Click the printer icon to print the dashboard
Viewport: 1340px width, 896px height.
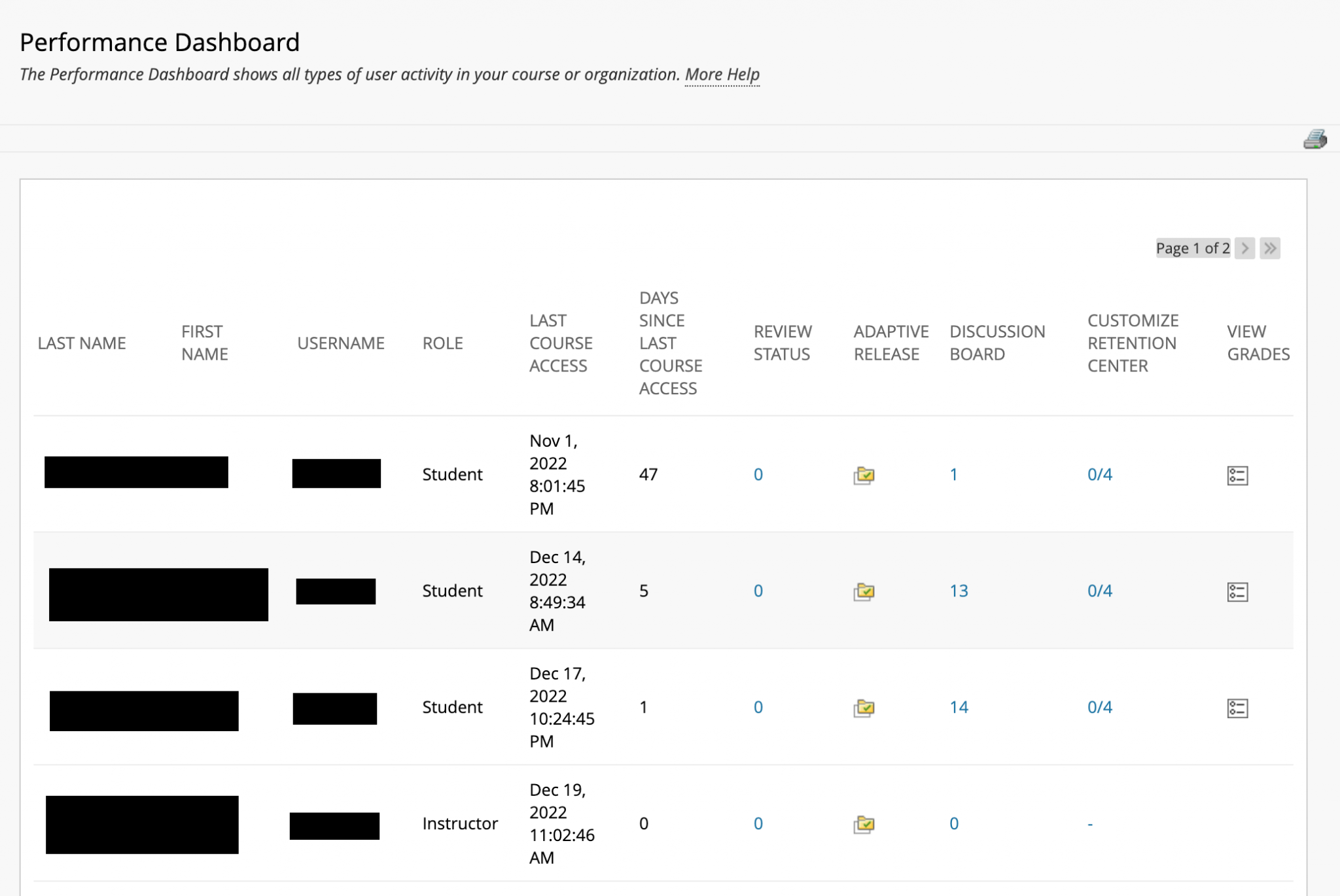[x=1316, y=139]
